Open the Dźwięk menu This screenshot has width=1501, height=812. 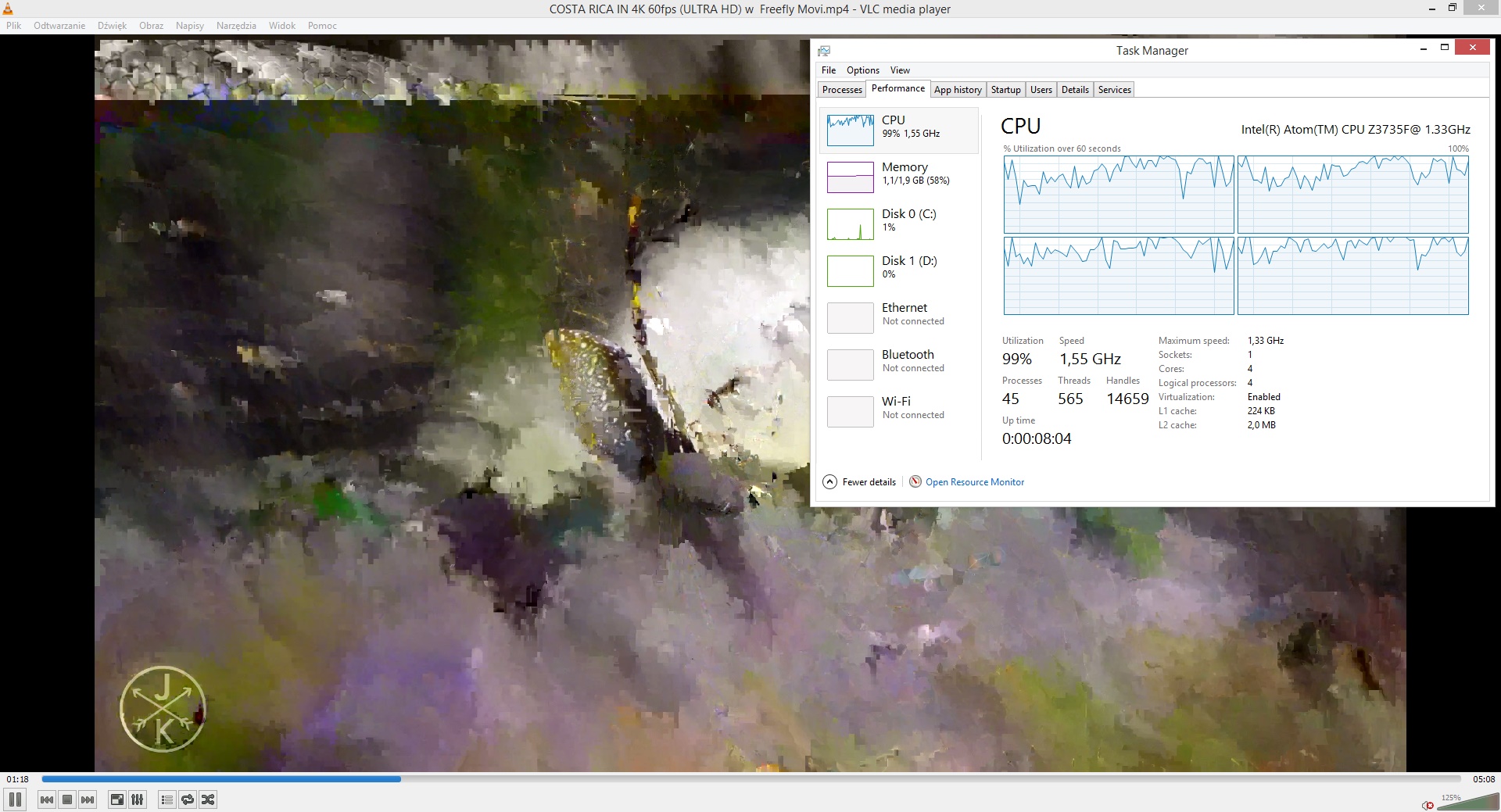[112, 26]
